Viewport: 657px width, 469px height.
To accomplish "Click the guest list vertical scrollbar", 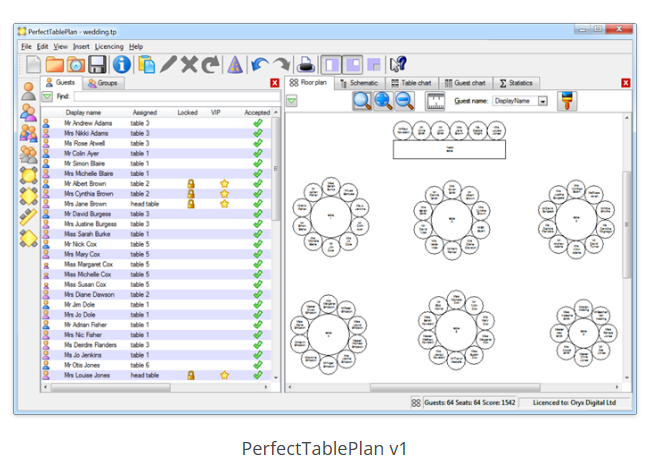I will coord(276,168).
